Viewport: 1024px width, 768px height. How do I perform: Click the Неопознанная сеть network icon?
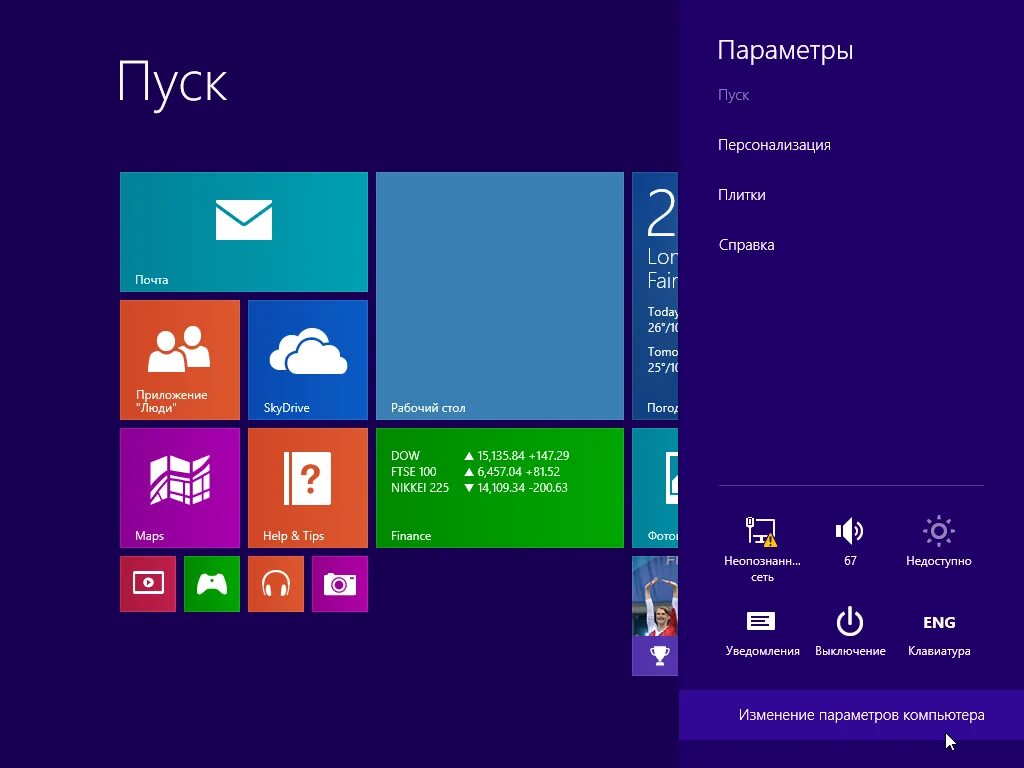[762, 549]
